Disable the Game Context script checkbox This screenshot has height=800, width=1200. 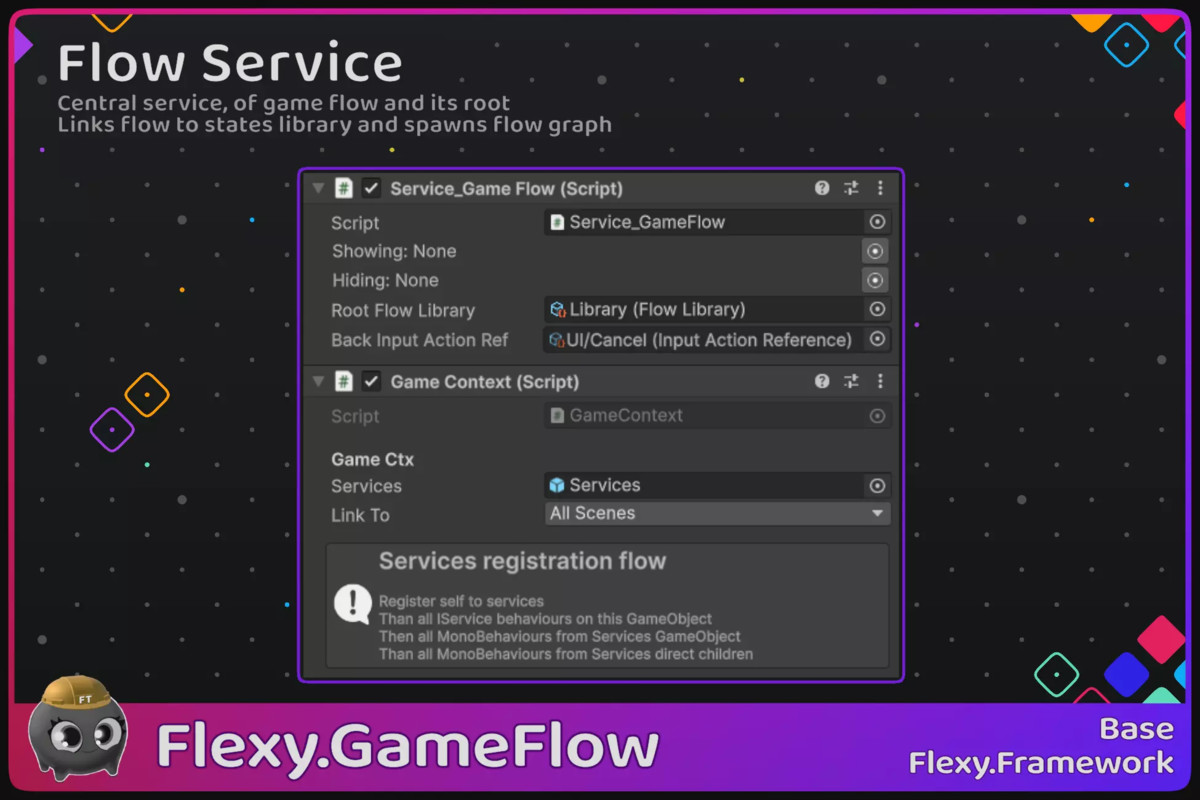(371, 381)
